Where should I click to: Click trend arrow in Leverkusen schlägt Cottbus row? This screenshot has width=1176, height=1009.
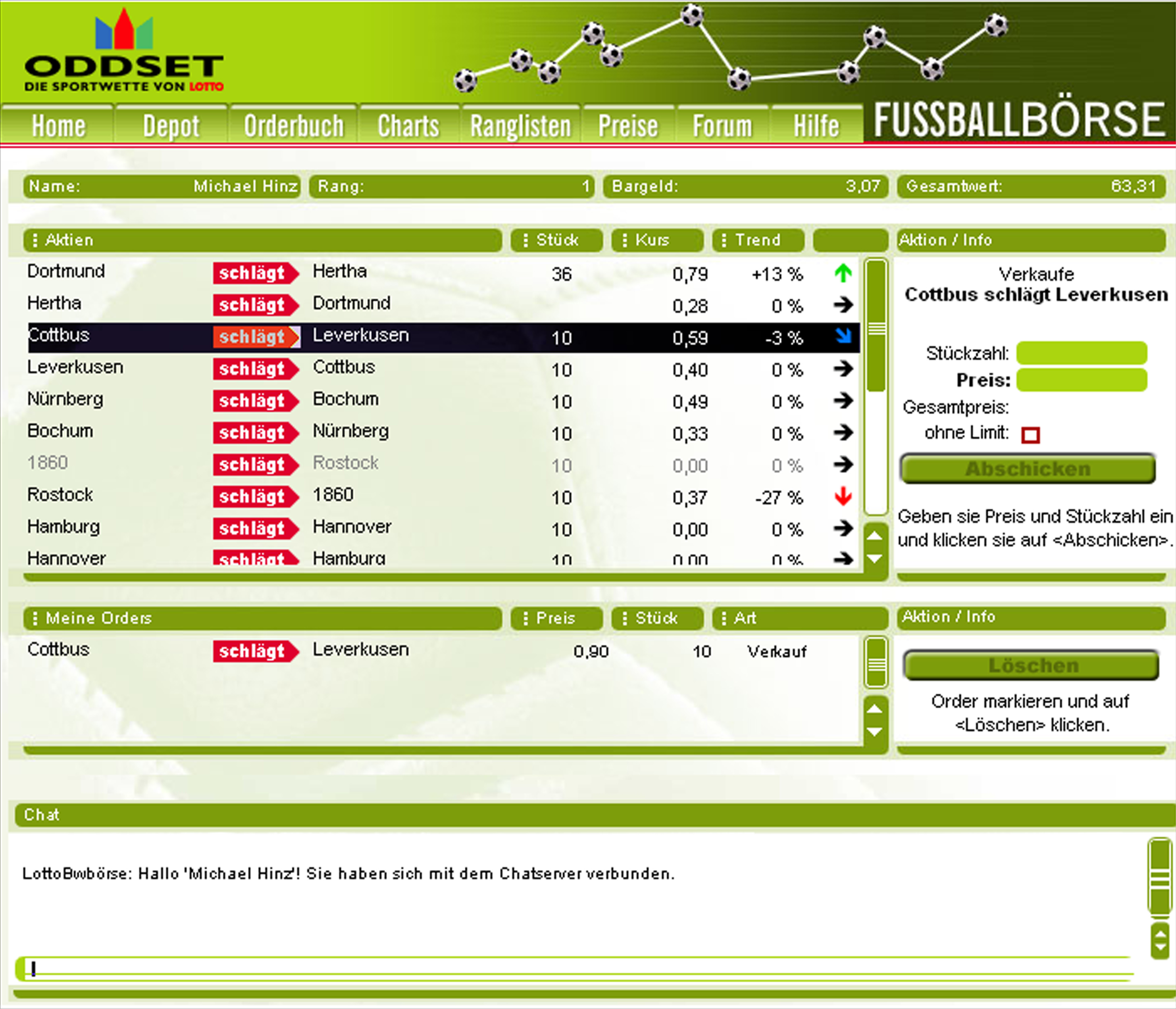(843, 369)
